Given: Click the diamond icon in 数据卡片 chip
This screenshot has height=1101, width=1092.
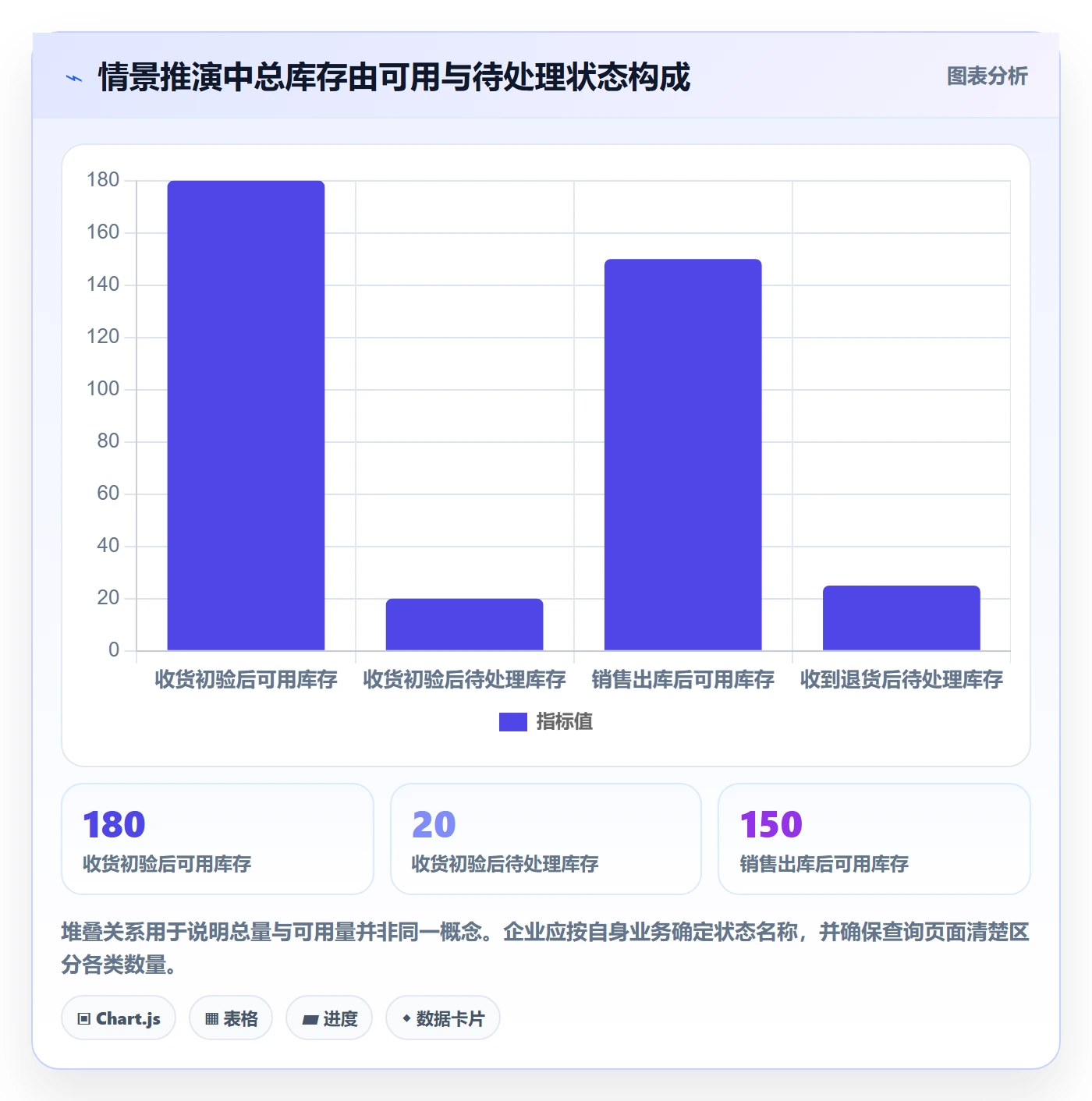Looking at the screenshot, I should tap(406, 1018).
